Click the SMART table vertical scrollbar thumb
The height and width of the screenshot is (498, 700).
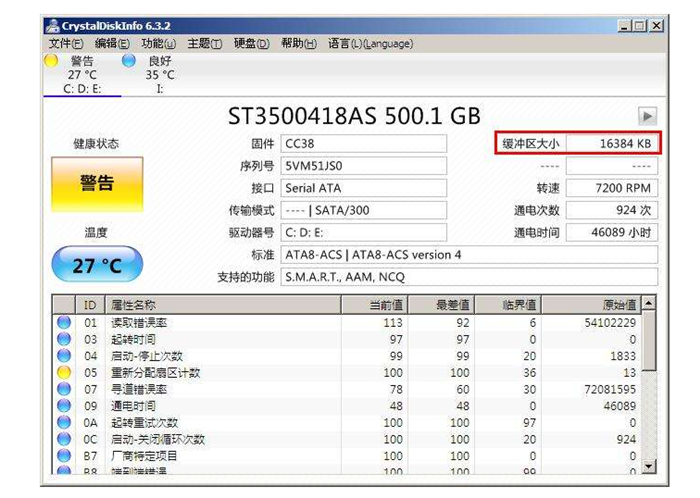click(649, 340)
